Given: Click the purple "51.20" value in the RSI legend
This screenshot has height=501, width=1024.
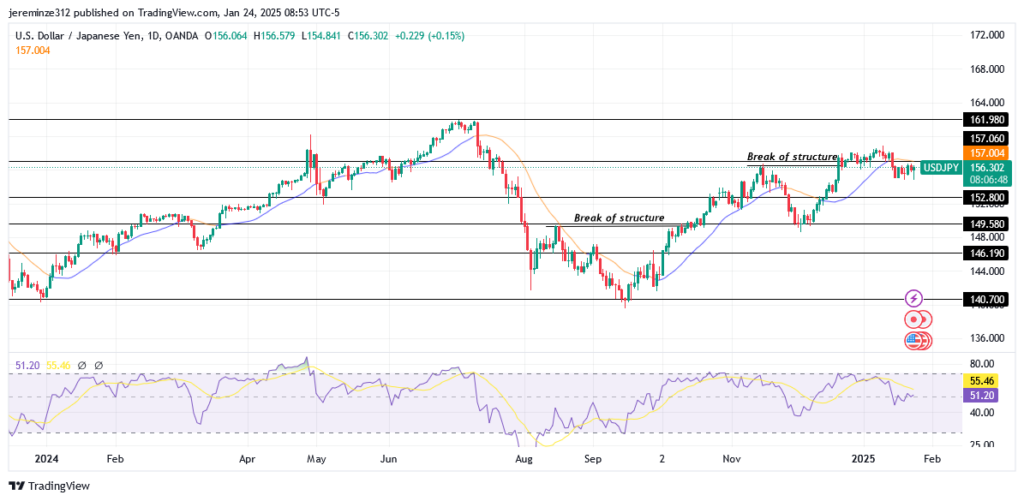Looking at the screenshot, I should click(x=25, y=366).
